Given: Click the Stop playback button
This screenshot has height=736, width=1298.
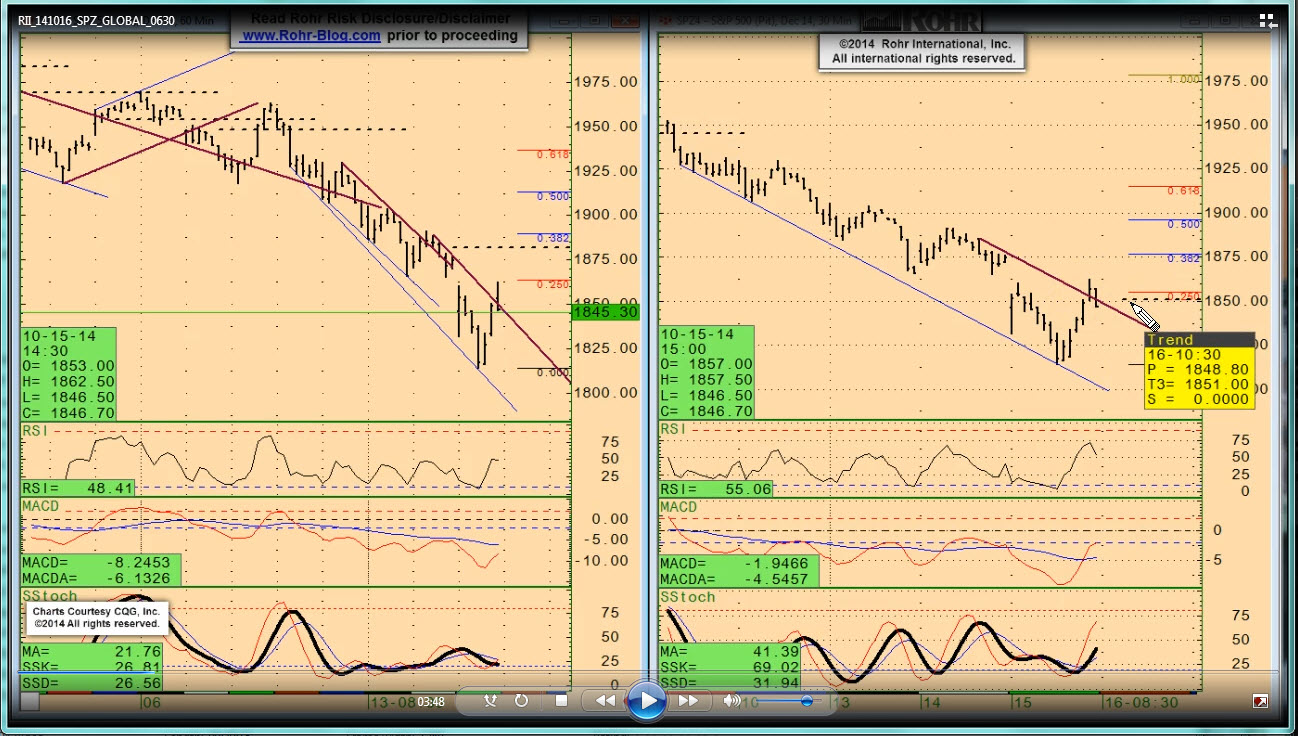Looking at the screenshot, I should pos(561,701).
